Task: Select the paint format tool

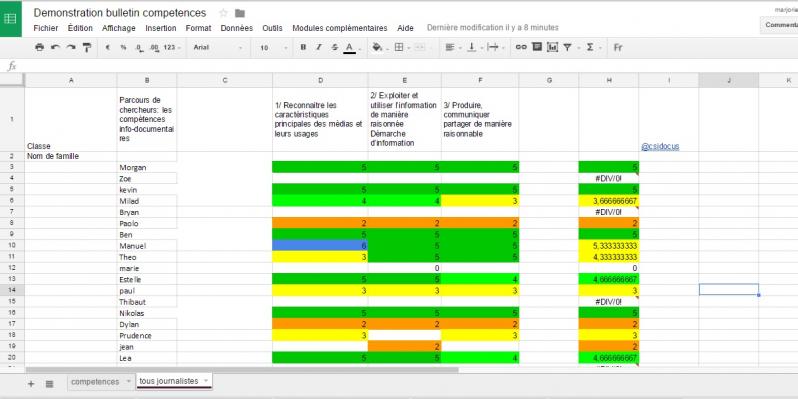Action: pyautogui.click(x=87, y=47)
